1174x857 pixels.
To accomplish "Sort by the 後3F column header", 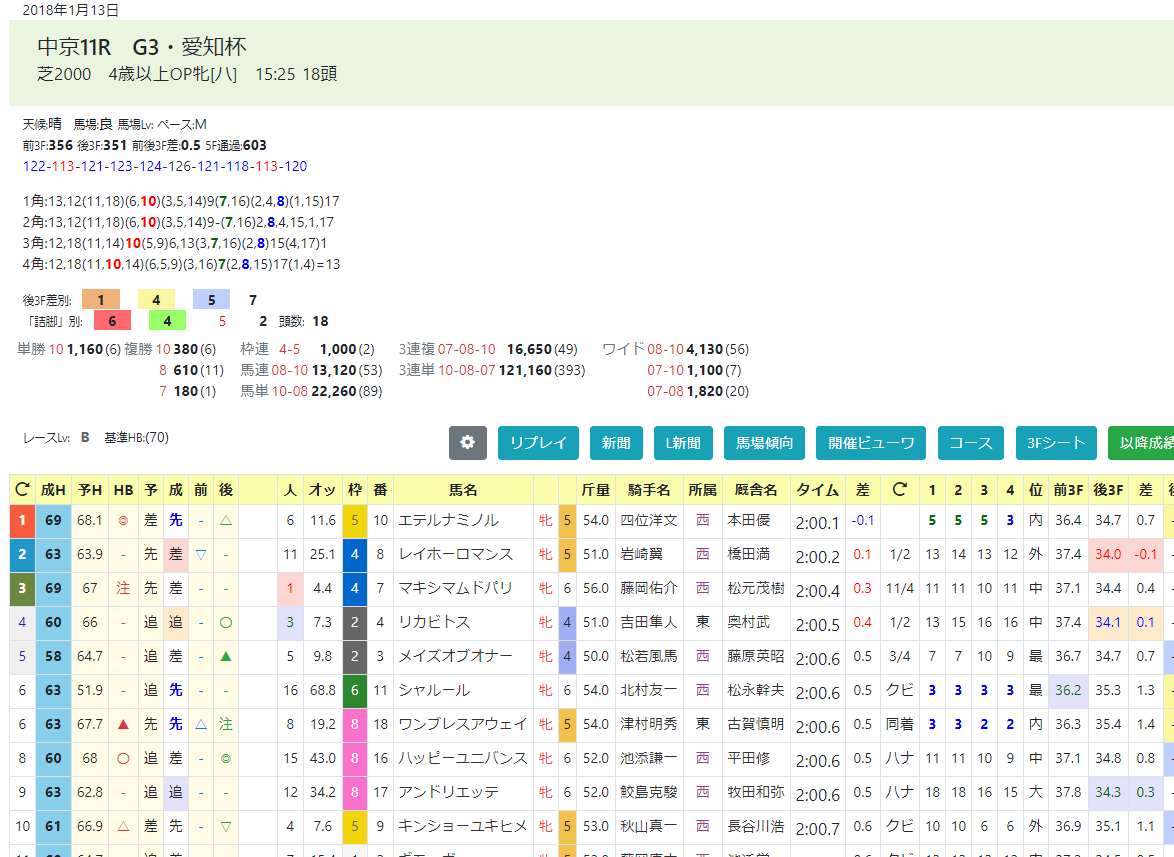I will [1108, 490].
